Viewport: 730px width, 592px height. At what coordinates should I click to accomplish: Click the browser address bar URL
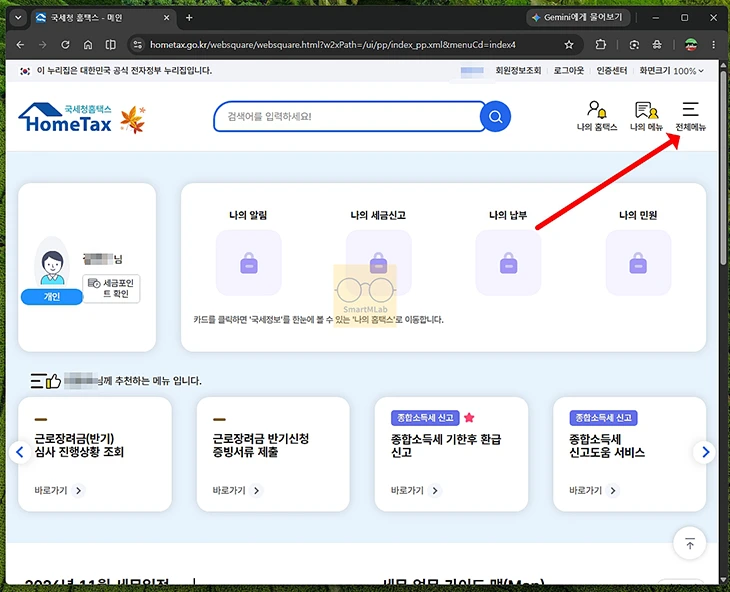pyautogui.click(x=332, y=45)
